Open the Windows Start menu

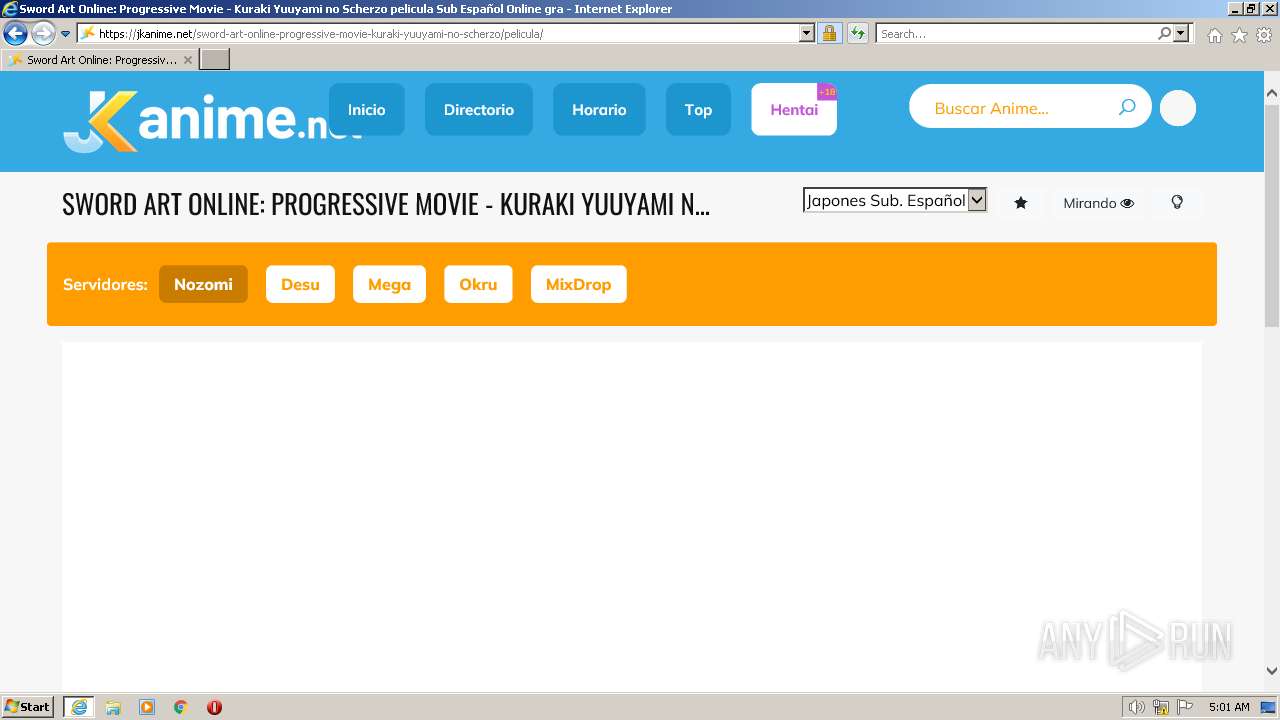pos(27,707)
